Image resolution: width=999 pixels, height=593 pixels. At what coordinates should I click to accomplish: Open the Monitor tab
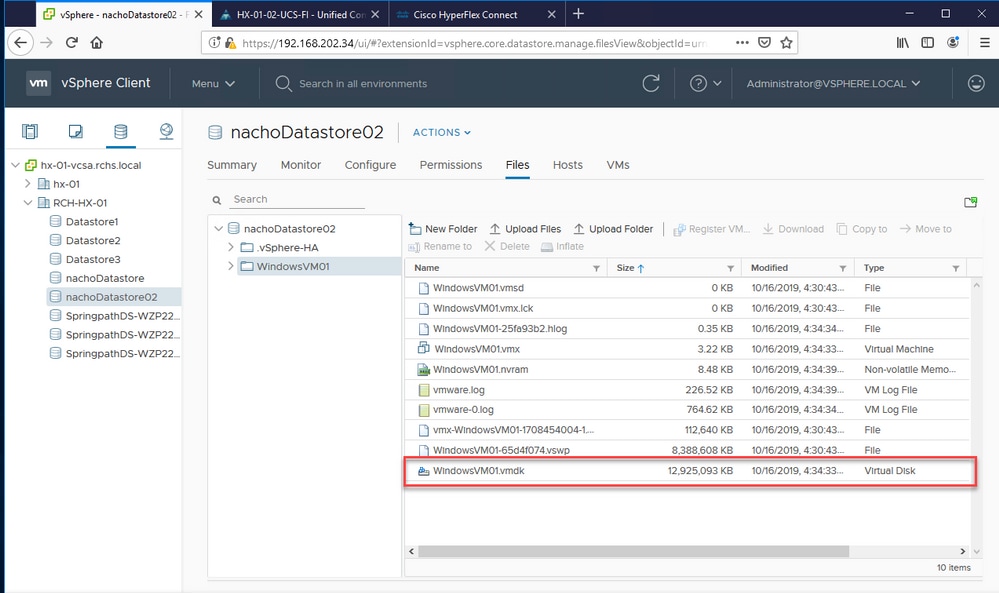coord(301,165)
